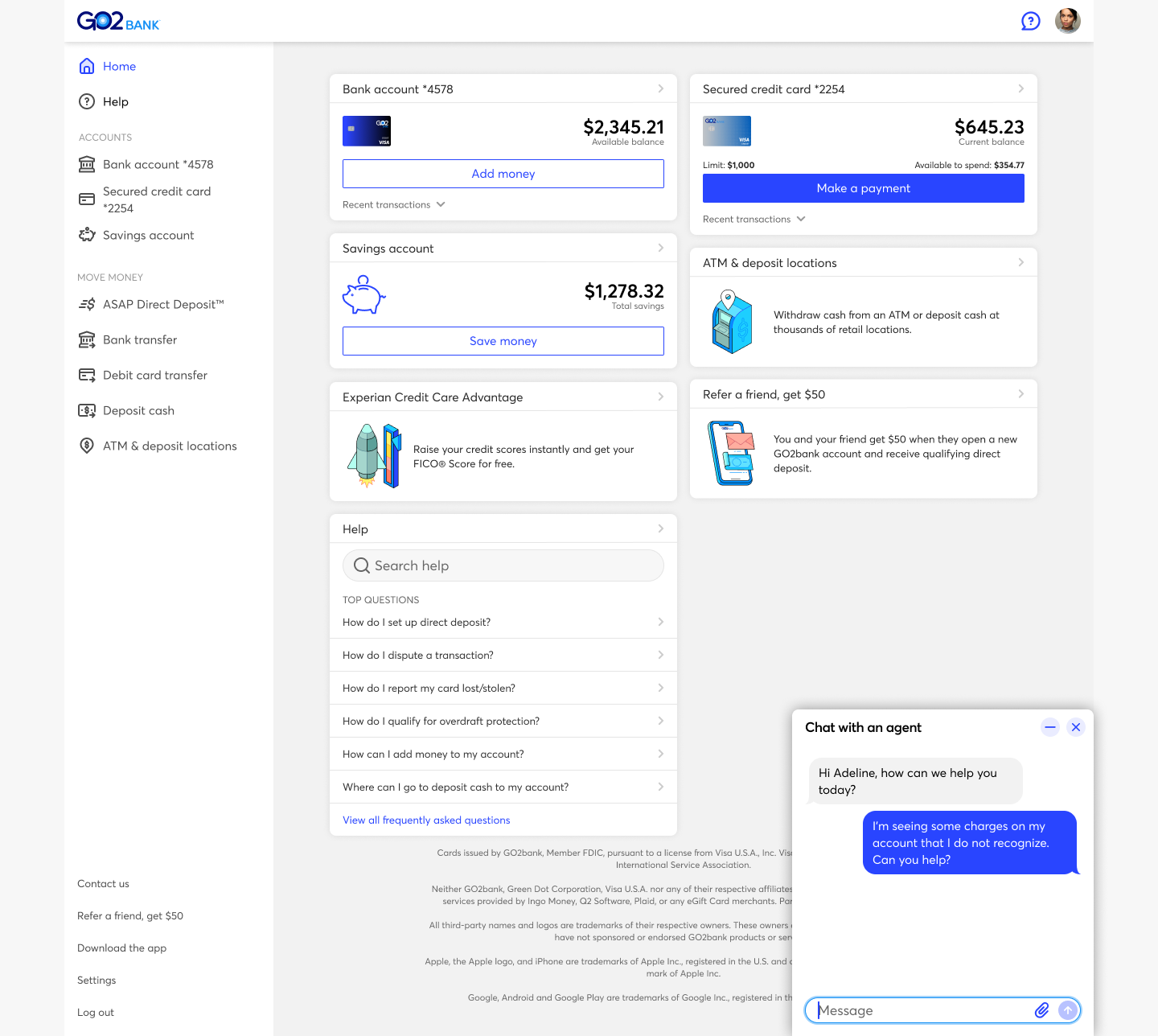
Task: Expand Recent transactions under Bank account
Action: click(x=394, y=205)
